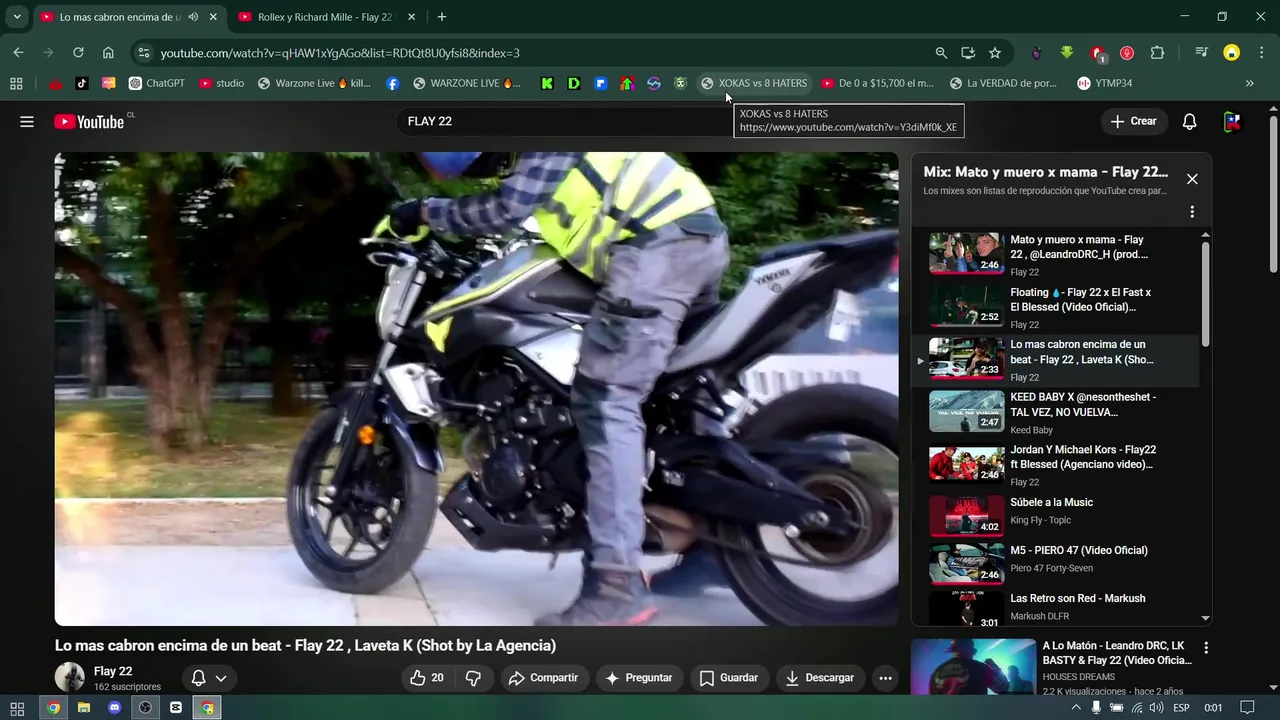Screen dimensions: 1280x720
Task: View site information icon in address bar
Action: [143, 53]
